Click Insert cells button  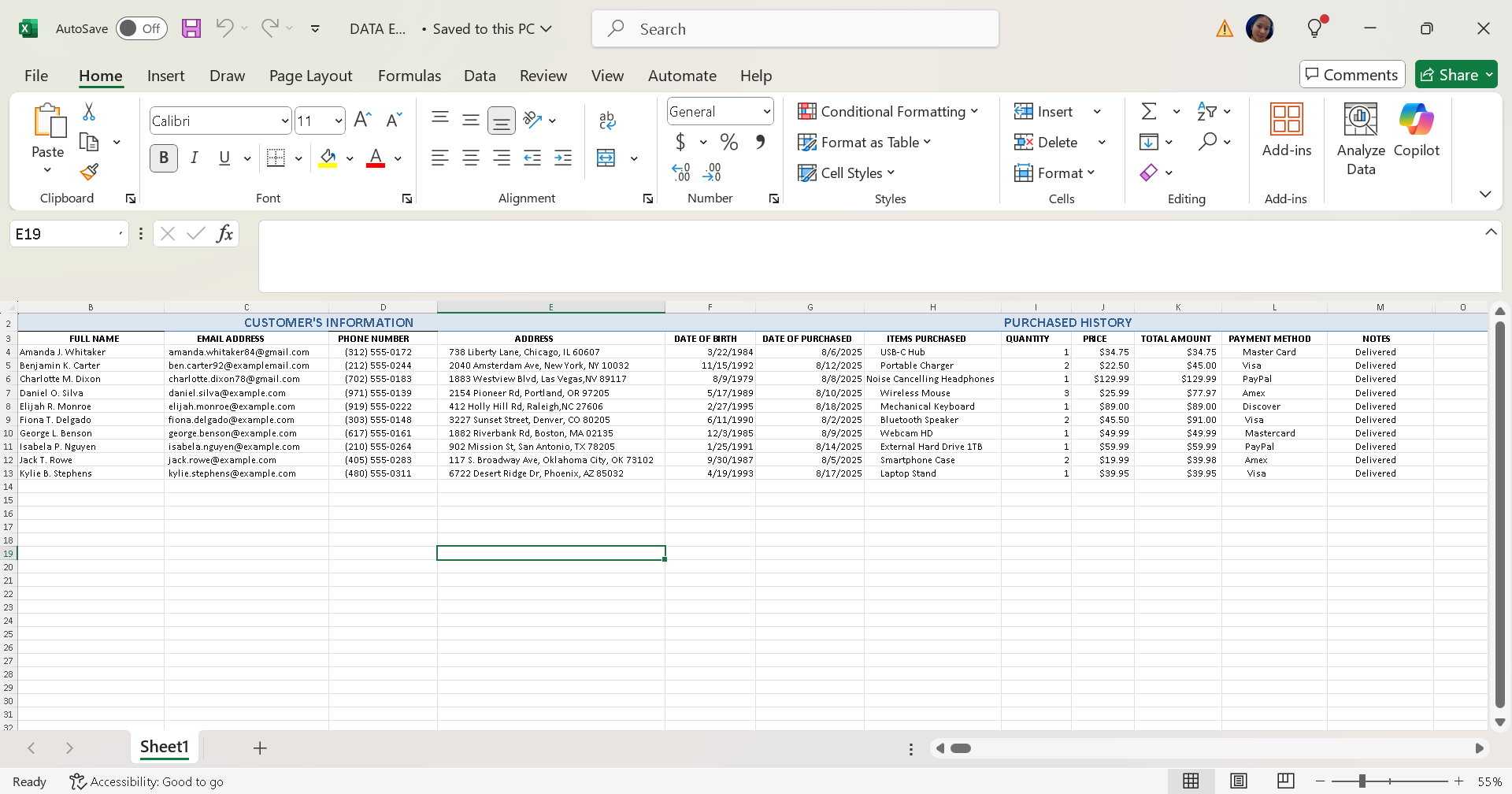pos(1043,111)
